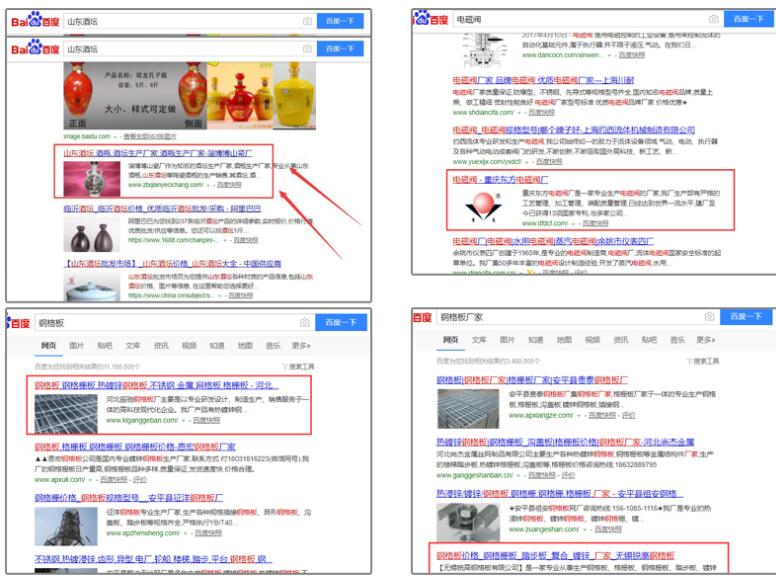The height and width of the screenshot is (582, 776).
Task: Expand 更多» in 钢格板 search panel
Action: tap(301, 345)
